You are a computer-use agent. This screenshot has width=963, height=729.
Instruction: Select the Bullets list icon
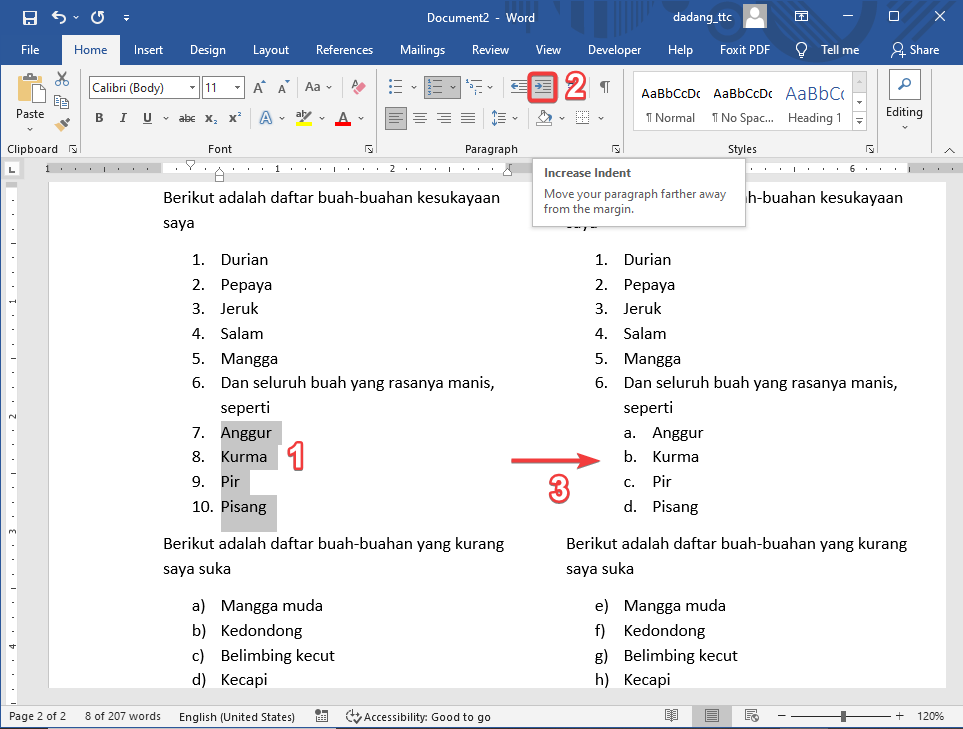point(396,88)
